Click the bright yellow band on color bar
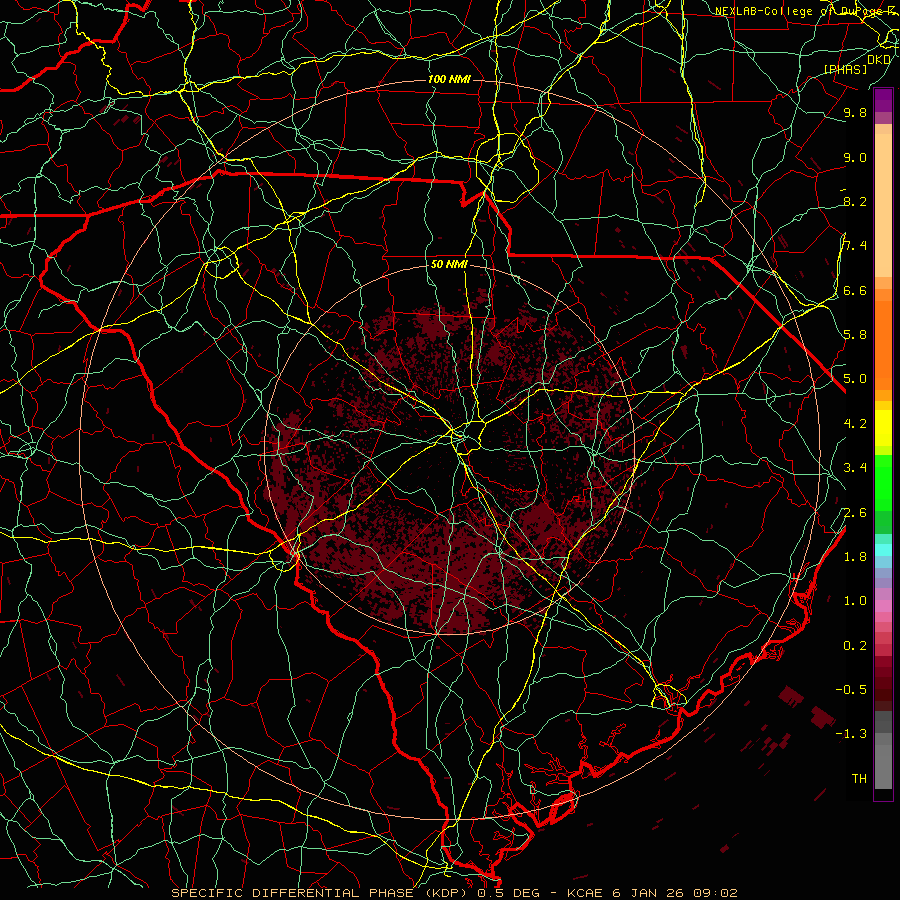The width and height of the screenshot is (900, 900). [x=883, y=428]
